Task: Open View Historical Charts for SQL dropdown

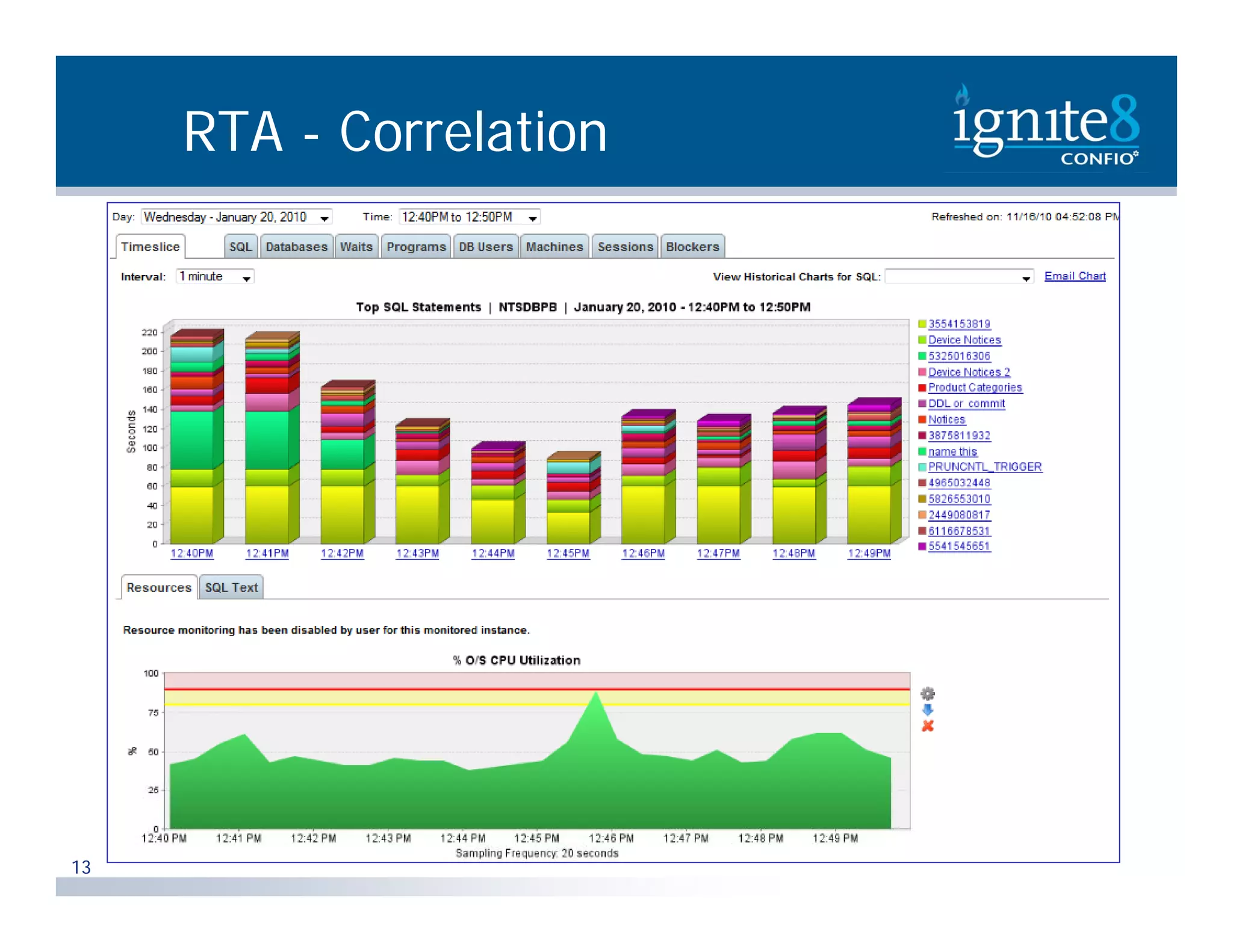Action: [x=1025, y=277]
